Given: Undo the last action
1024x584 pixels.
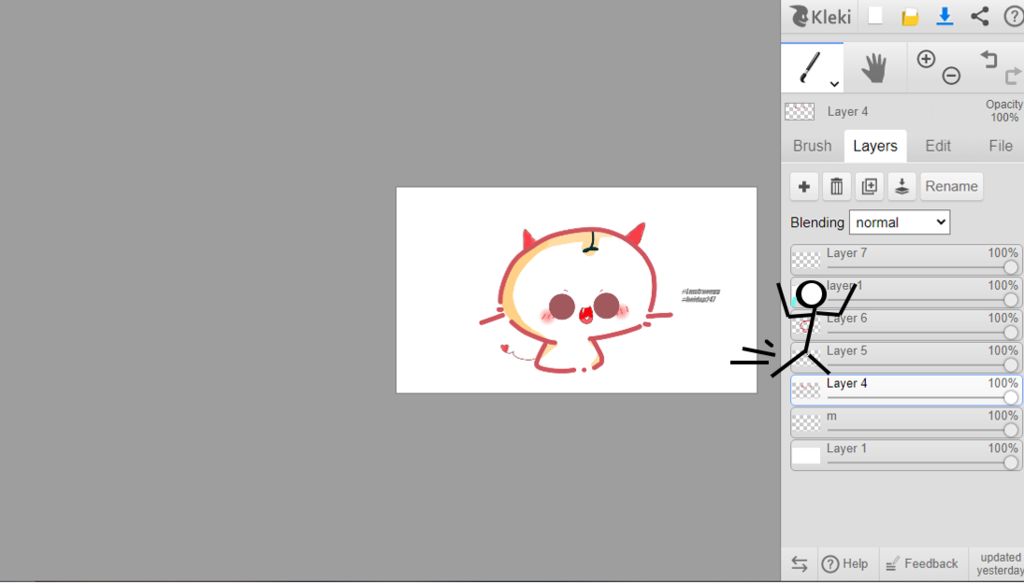Looking at the screenshot, I should pyautogui.click(x=989, y=59).
